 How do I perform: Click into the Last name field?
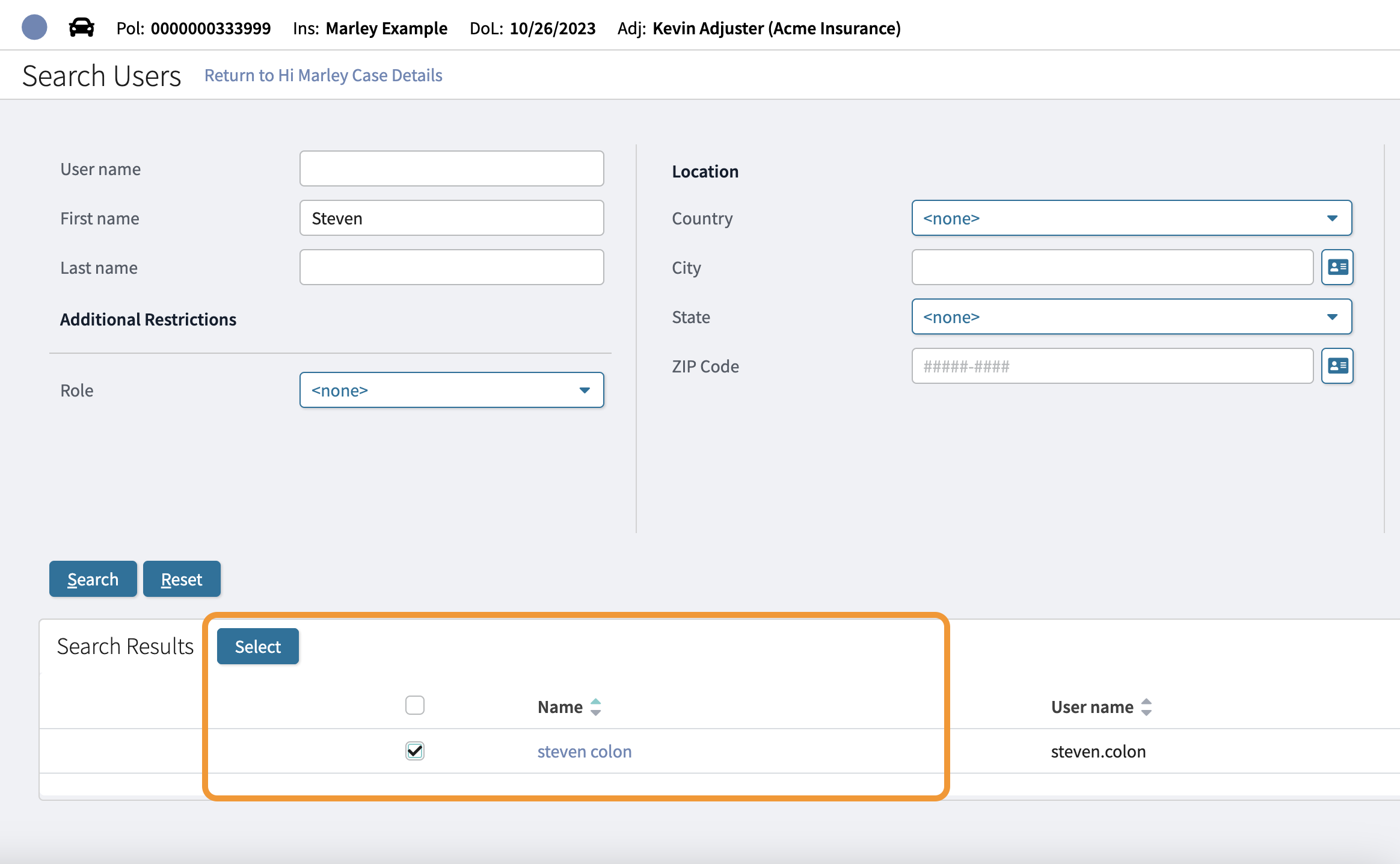point(451,267)
